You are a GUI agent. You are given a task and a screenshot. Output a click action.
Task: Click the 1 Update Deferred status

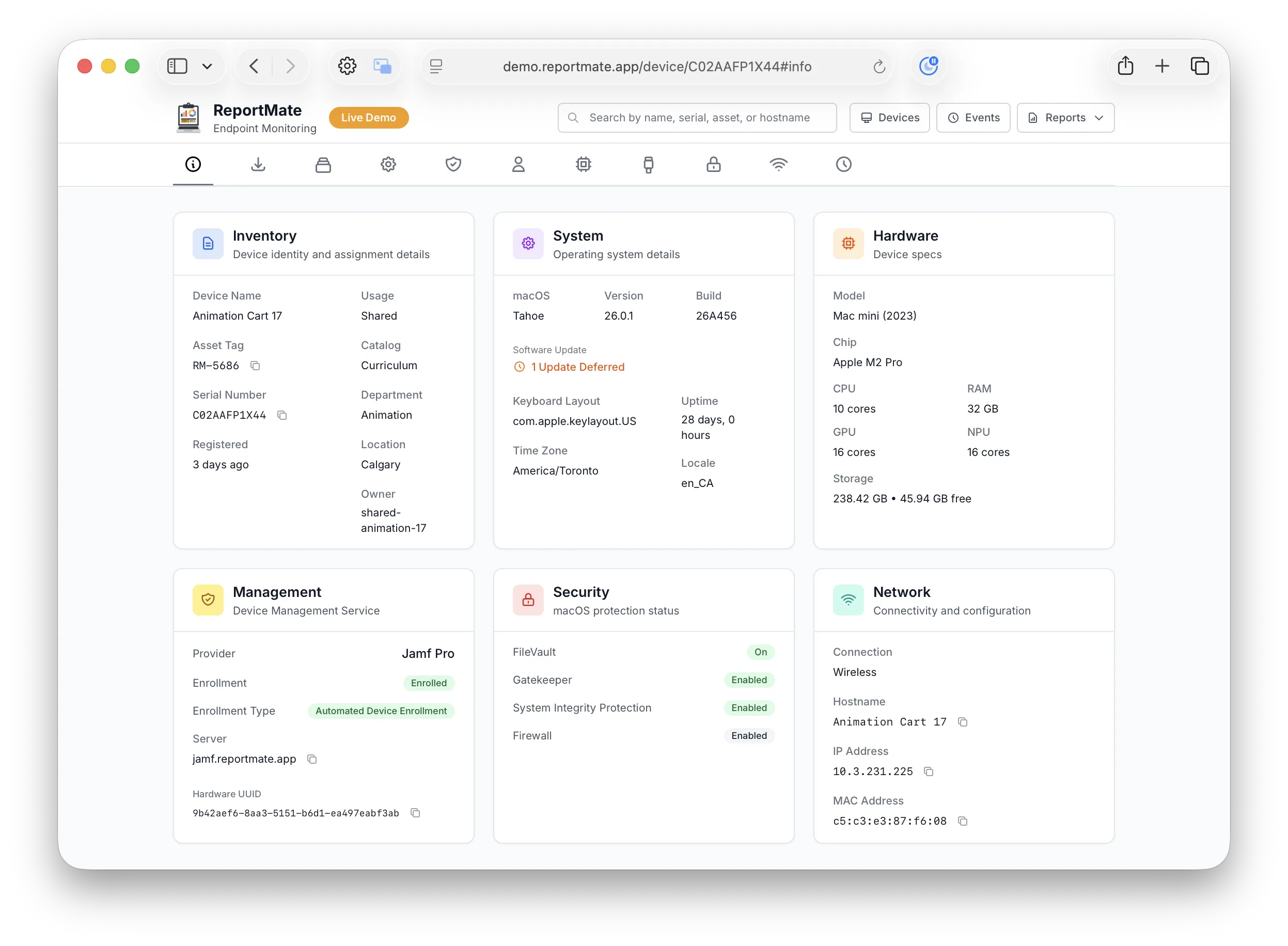click(569, 367)
